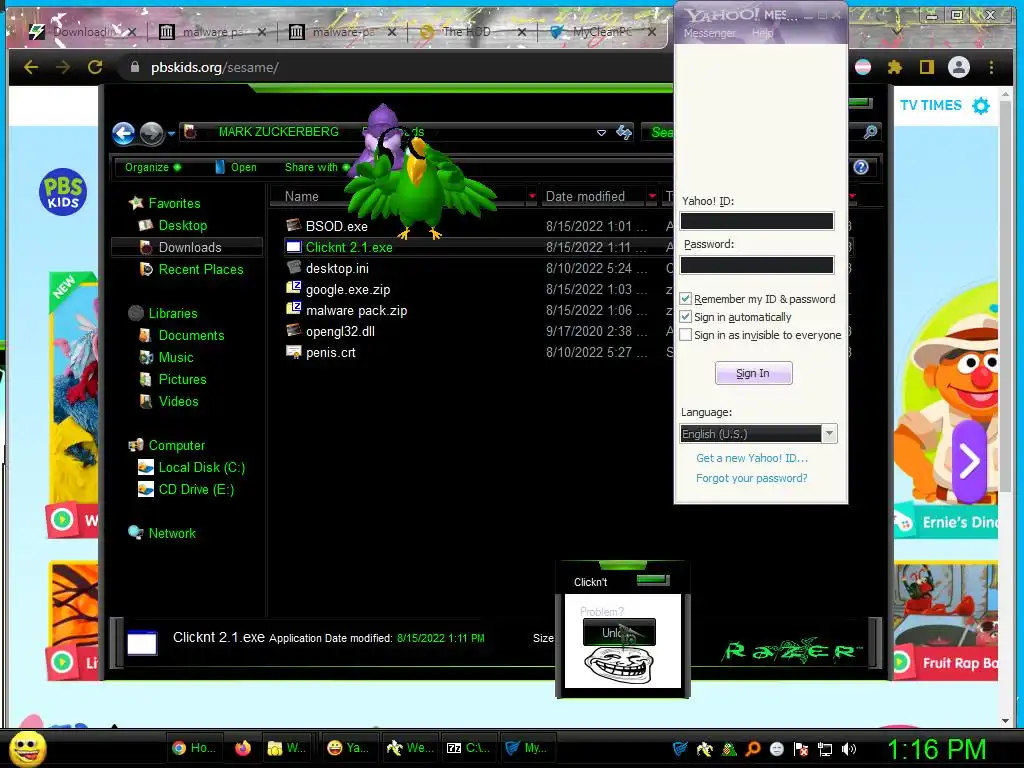Click Forgot your password link
This screenshot has width=1024, height=768.
click(751, 478)
